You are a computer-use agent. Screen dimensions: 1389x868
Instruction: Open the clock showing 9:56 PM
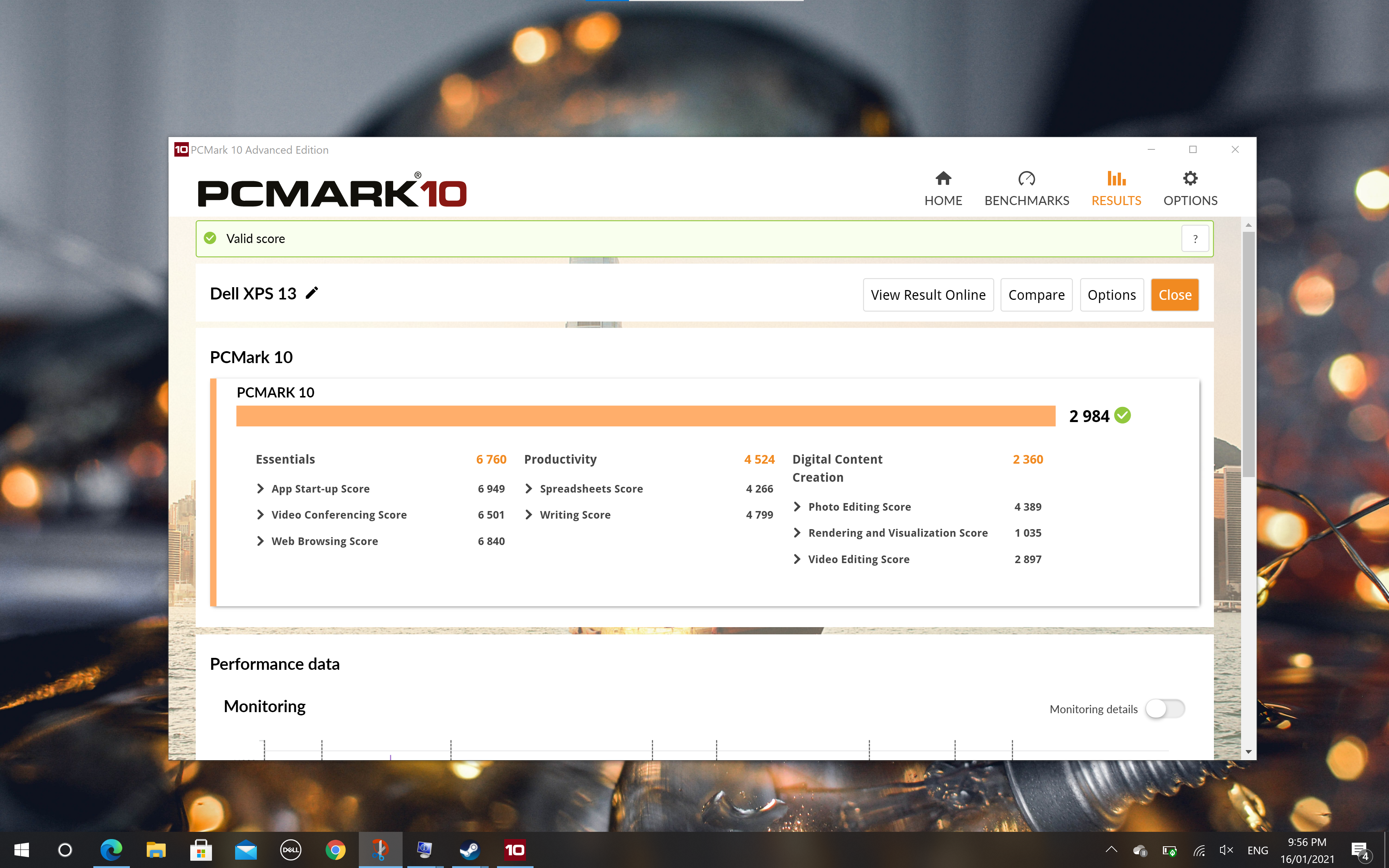point(1307,850)
